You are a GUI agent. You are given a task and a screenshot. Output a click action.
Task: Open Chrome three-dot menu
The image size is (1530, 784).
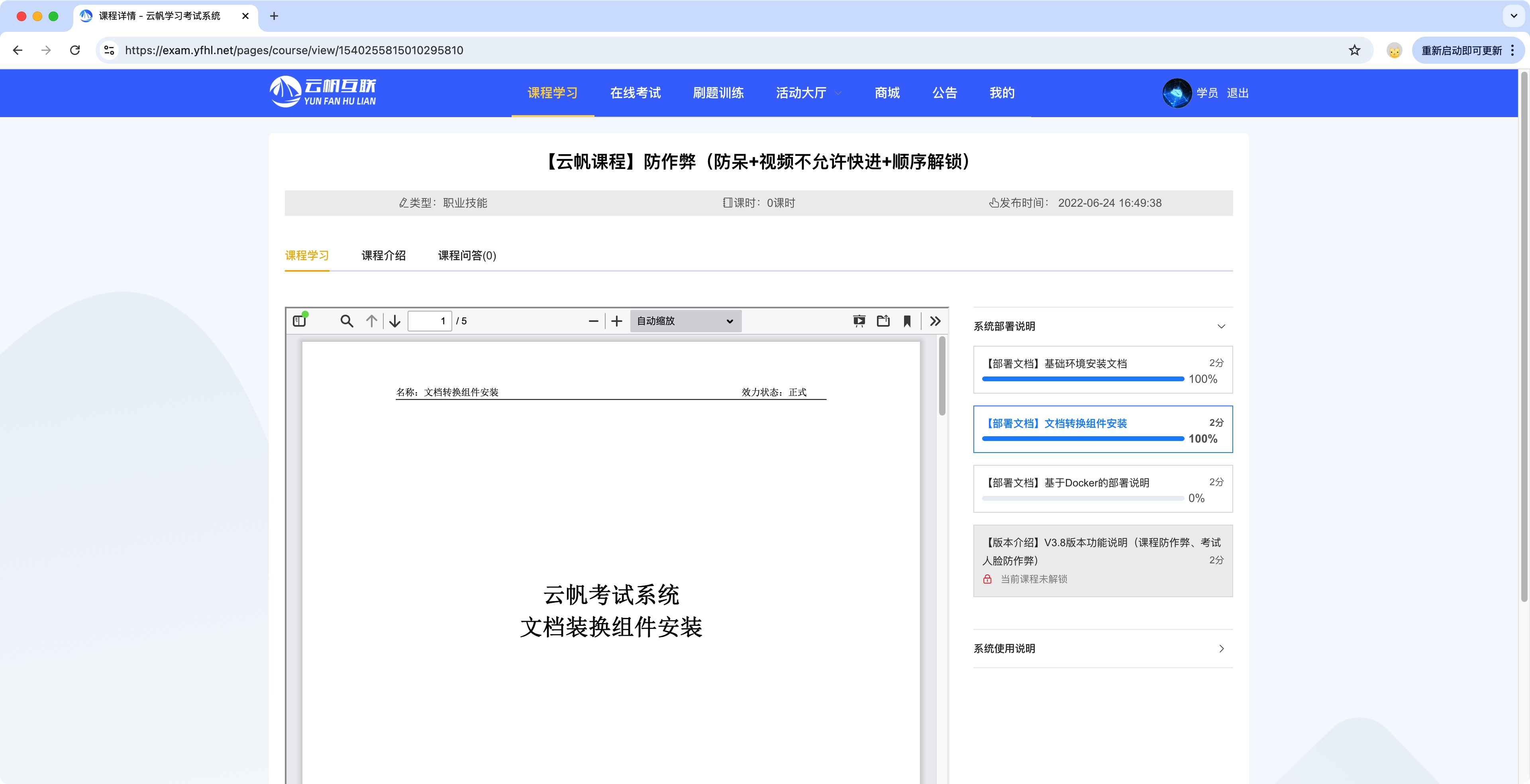(x=1512, y=51)
